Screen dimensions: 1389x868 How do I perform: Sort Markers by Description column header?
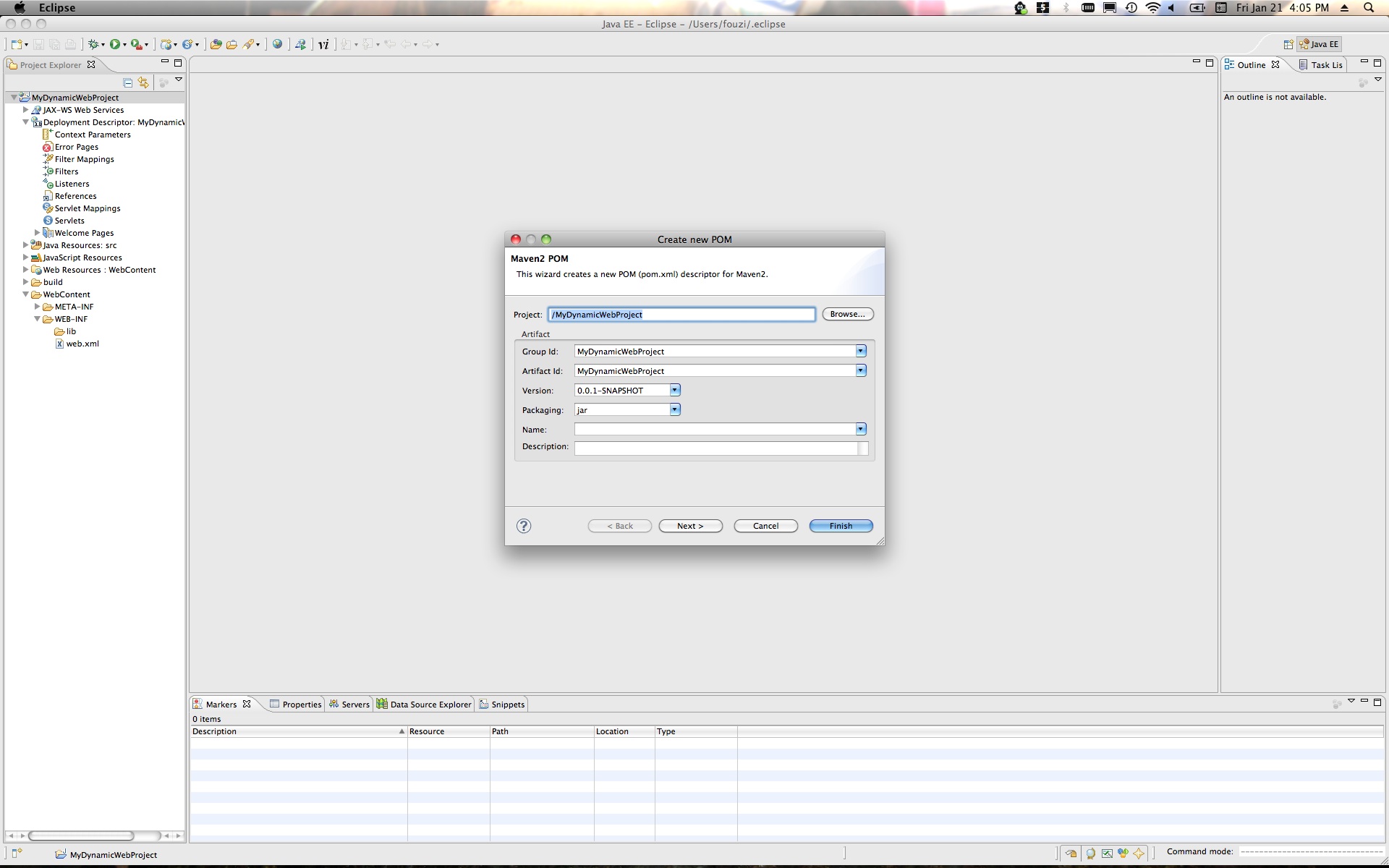298,731
